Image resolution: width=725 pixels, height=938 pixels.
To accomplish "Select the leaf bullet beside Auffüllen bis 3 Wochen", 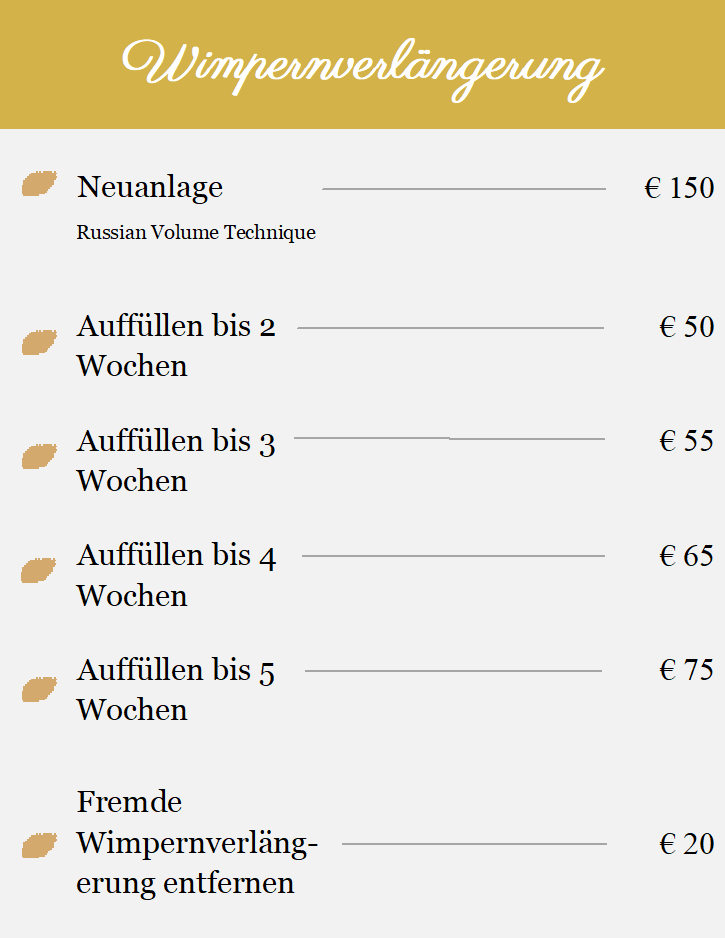I will click(39, 456).
